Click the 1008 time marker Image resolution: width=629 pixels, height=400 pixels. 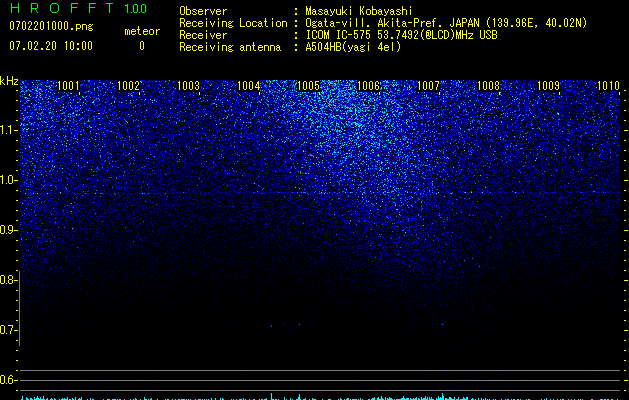point(488,86)
